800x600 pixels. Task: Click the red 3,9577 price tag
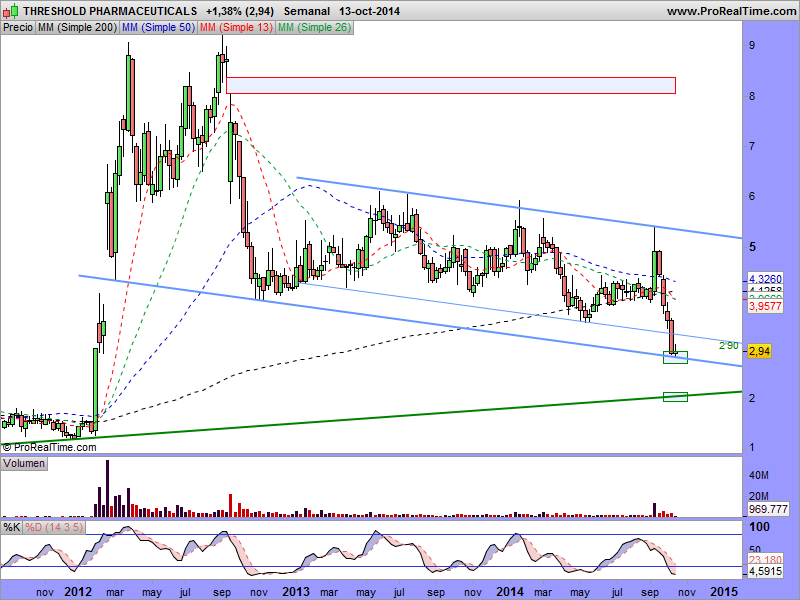pos(765,306)
